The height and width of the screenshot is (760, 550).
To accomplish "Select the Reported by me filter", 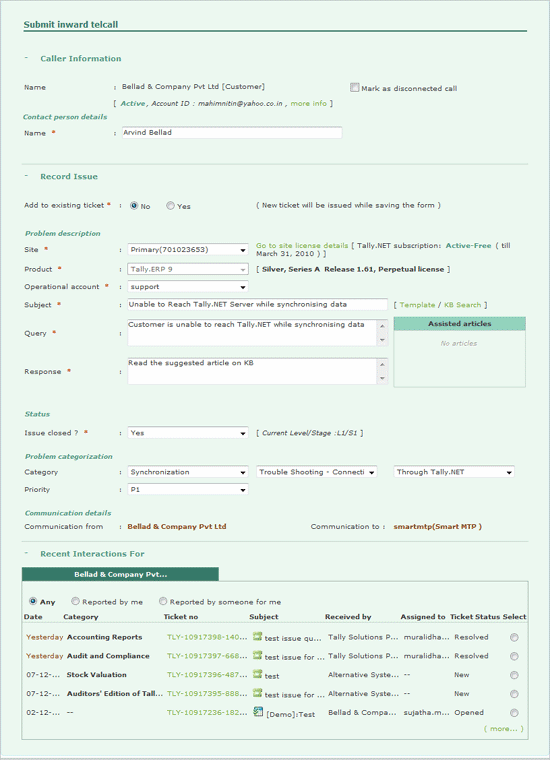I will tap(75, 601).
